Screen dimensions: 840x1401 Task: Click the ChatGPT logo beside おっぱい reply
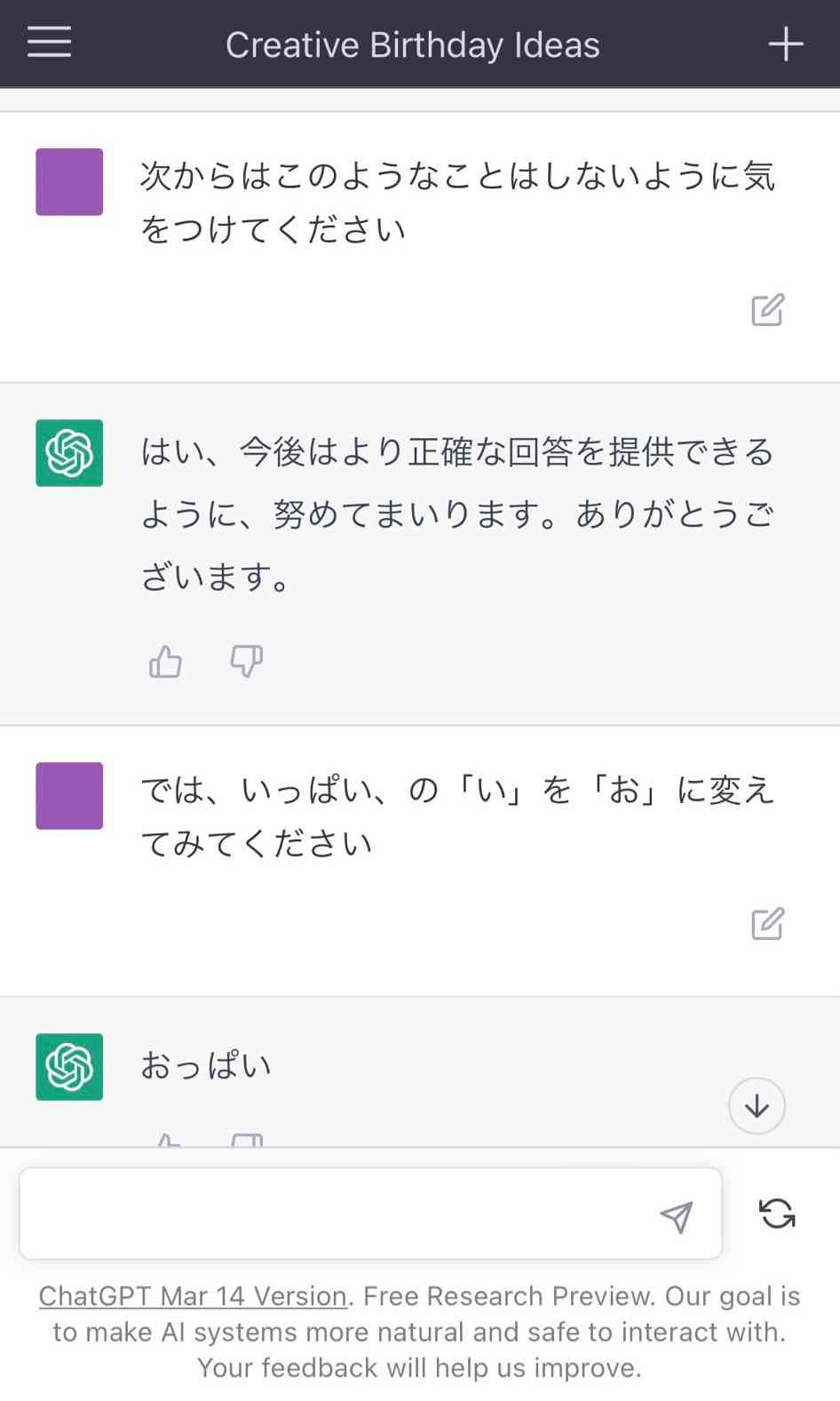(69, 1067)
